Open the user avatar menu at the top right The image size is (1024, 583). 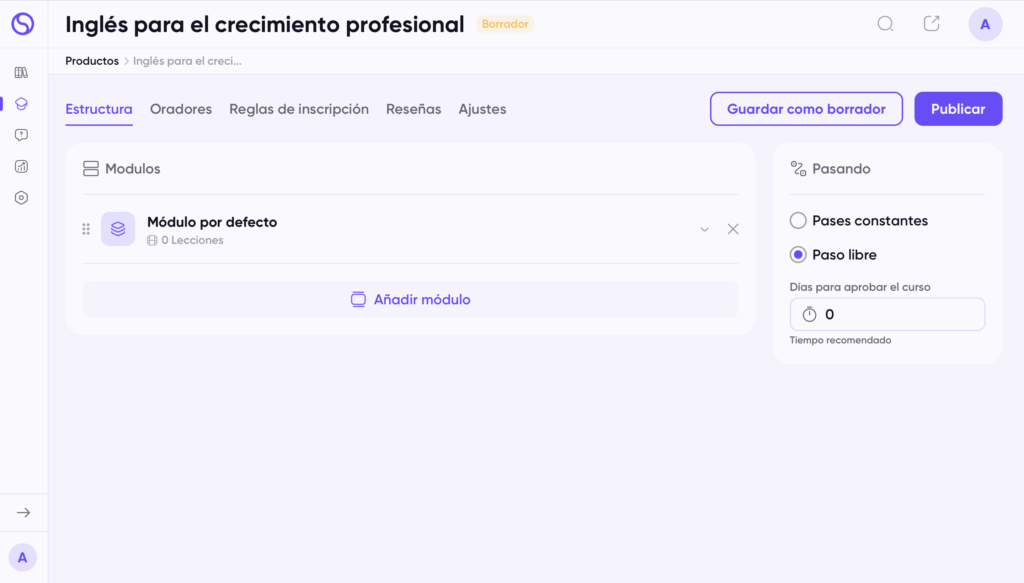coord(985,24)
